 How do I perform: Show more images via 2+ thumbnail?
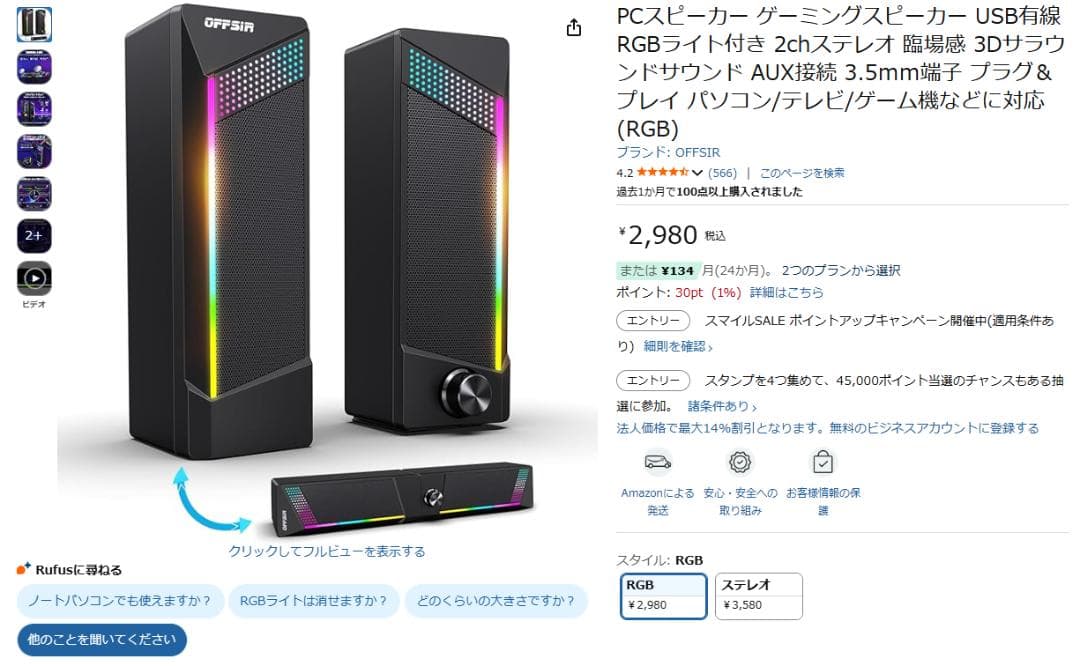point(34,236)
